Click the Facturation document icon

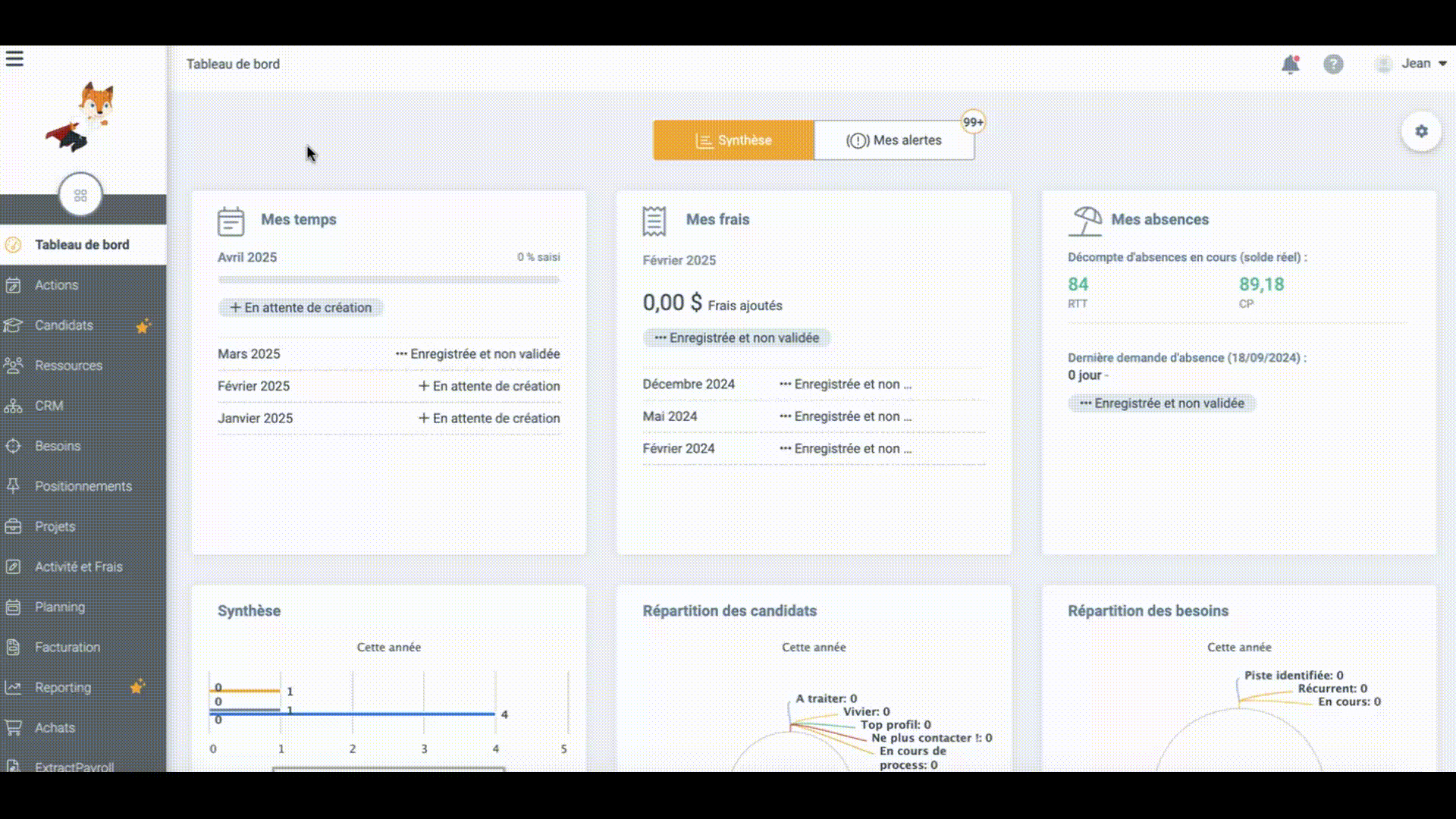(13, 647)
